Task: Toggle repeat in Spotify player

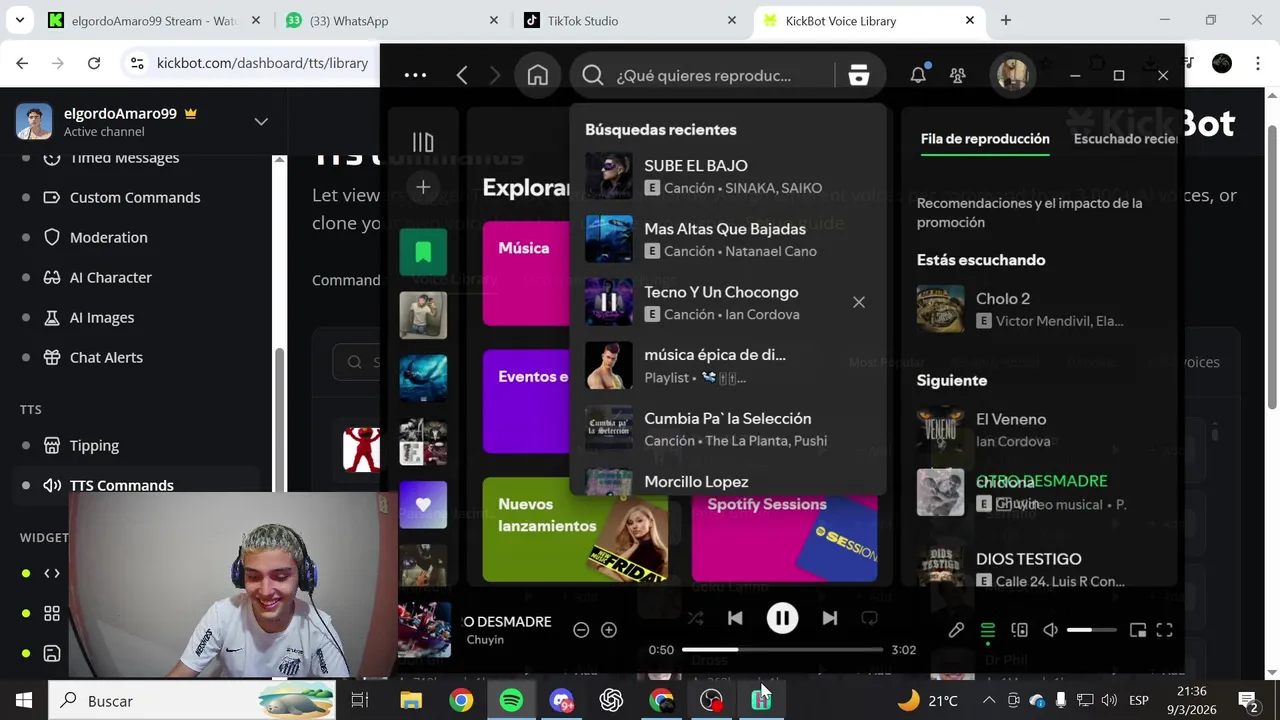Action: [869, 618]
